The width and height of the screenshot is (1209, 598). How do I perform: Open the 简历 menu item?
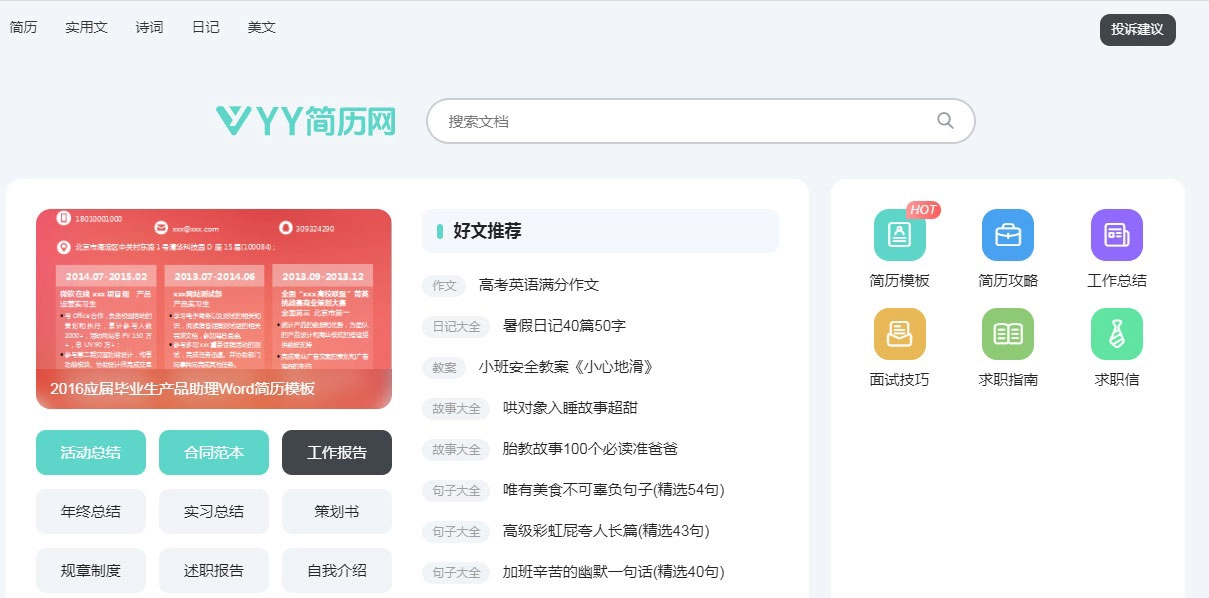click(24, 27)
